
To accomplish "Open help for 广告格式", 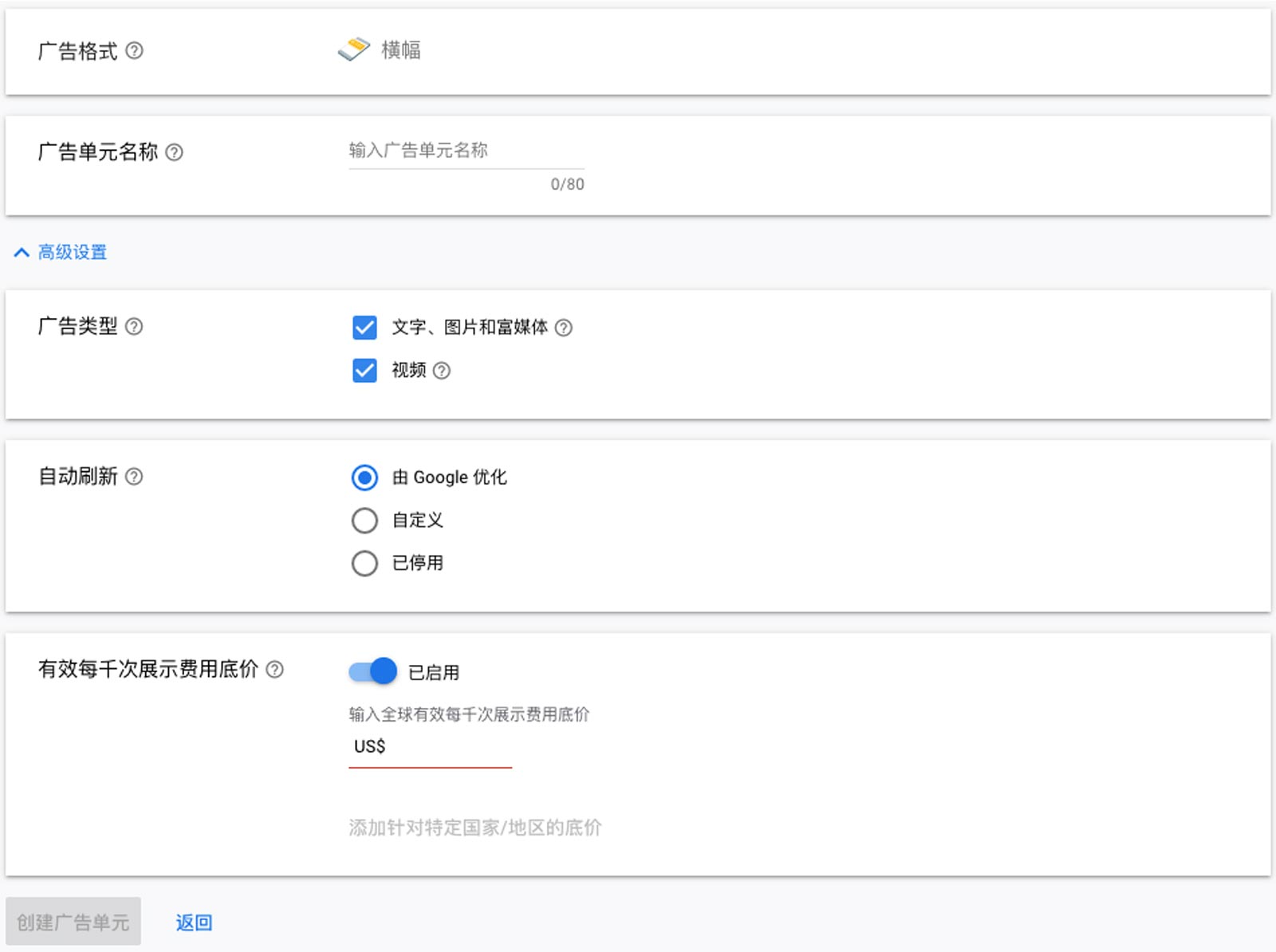I will (x=135, y=51).
